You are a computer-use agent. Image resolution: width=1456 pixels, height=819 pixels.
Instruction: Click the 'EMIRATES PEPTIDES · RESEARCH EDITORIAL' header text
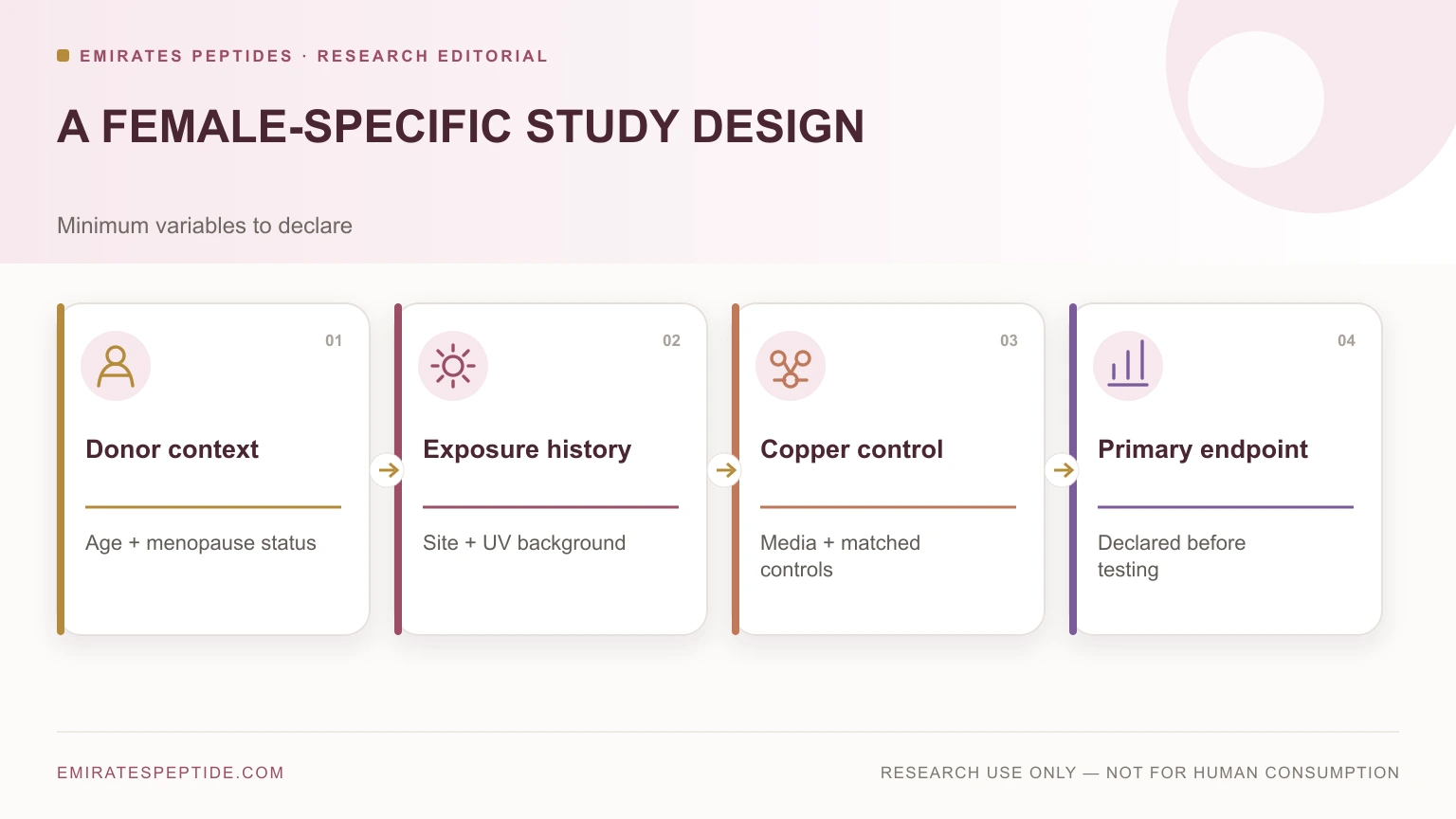click(314, 56)
